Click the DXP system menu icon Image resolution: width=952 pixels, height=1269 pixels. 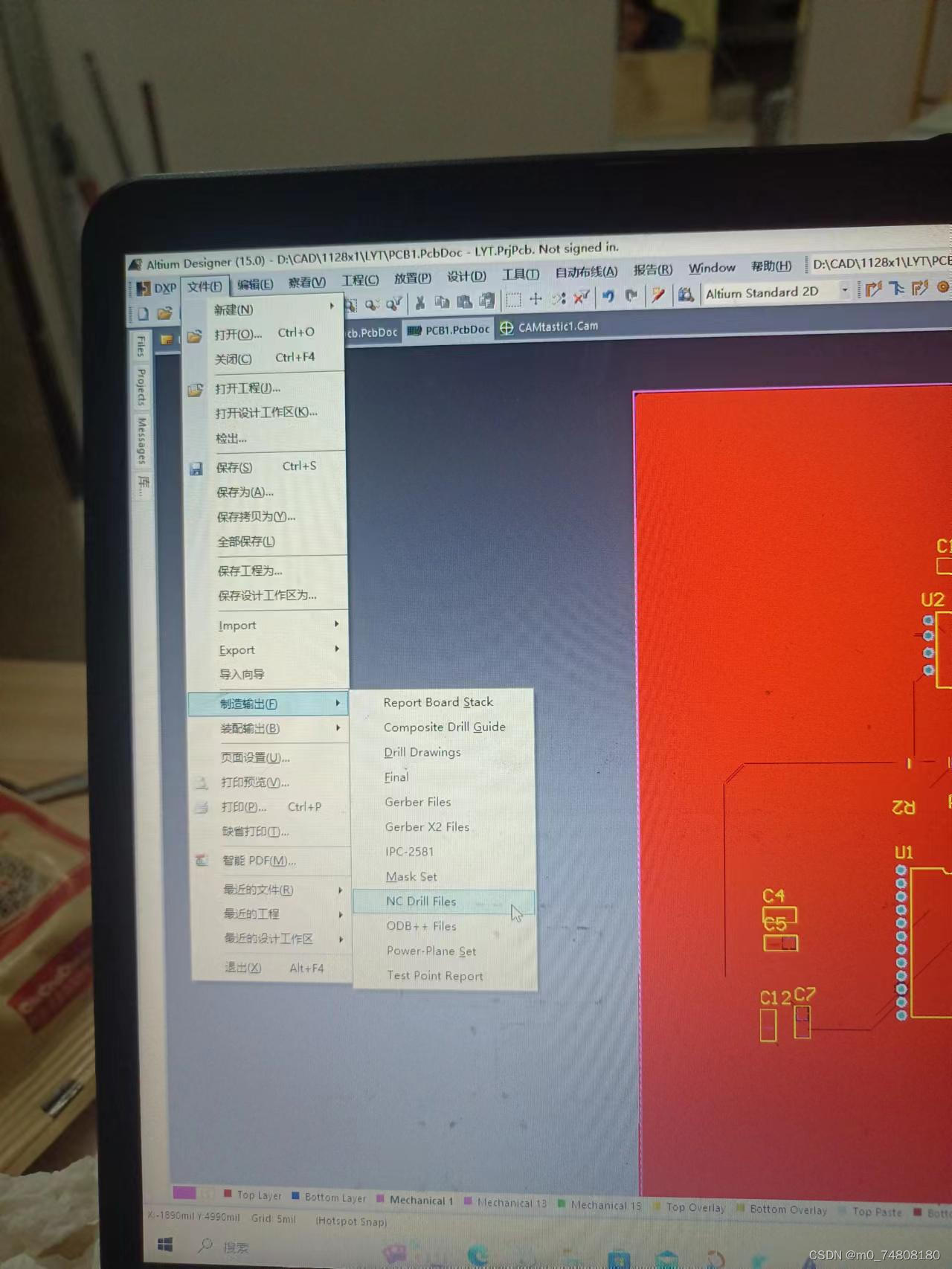[x=144, y=289]
